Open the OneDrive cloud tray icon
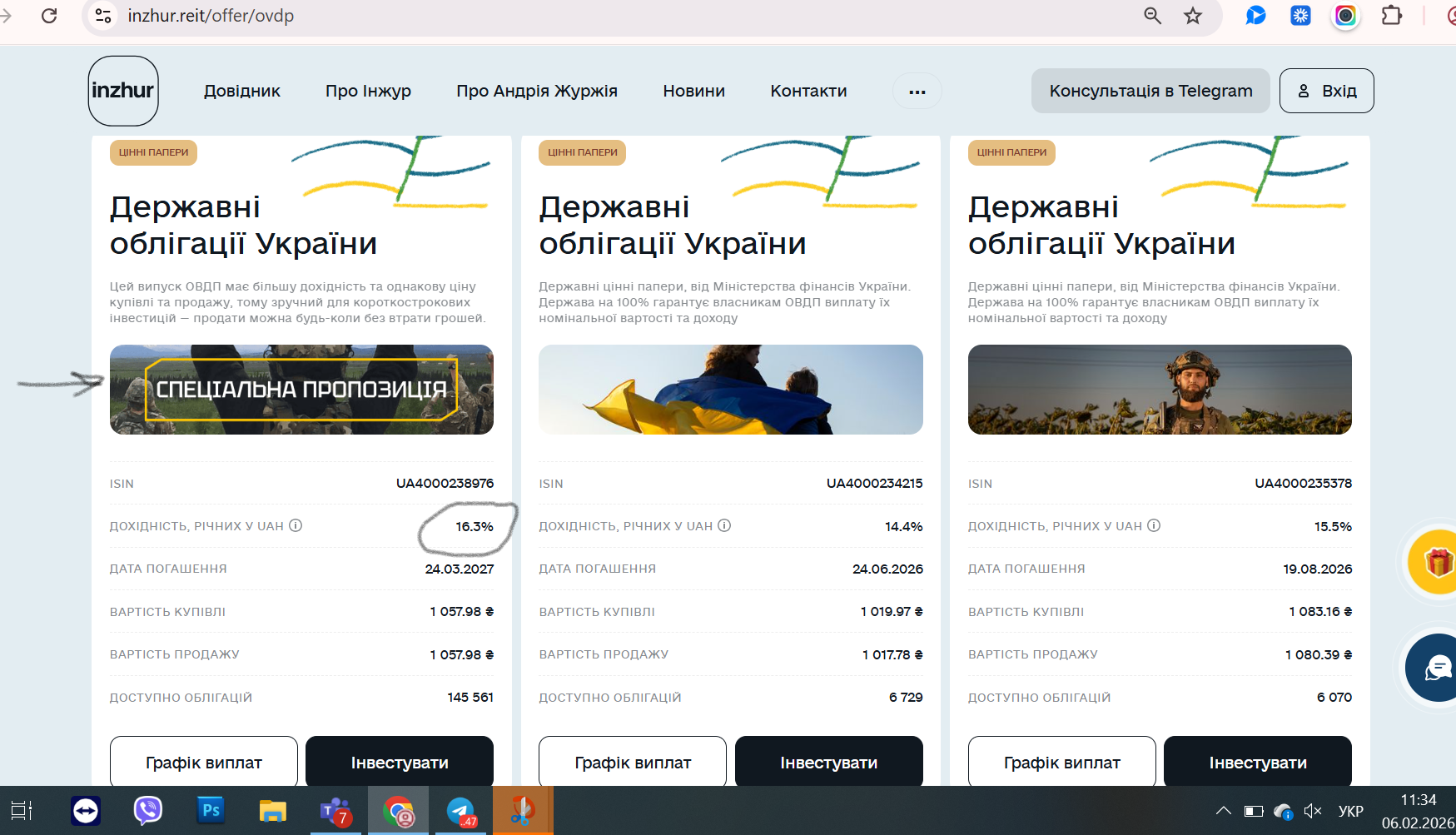The width and height of the screenshot is (1456, 835). (x=1283, y=811)
